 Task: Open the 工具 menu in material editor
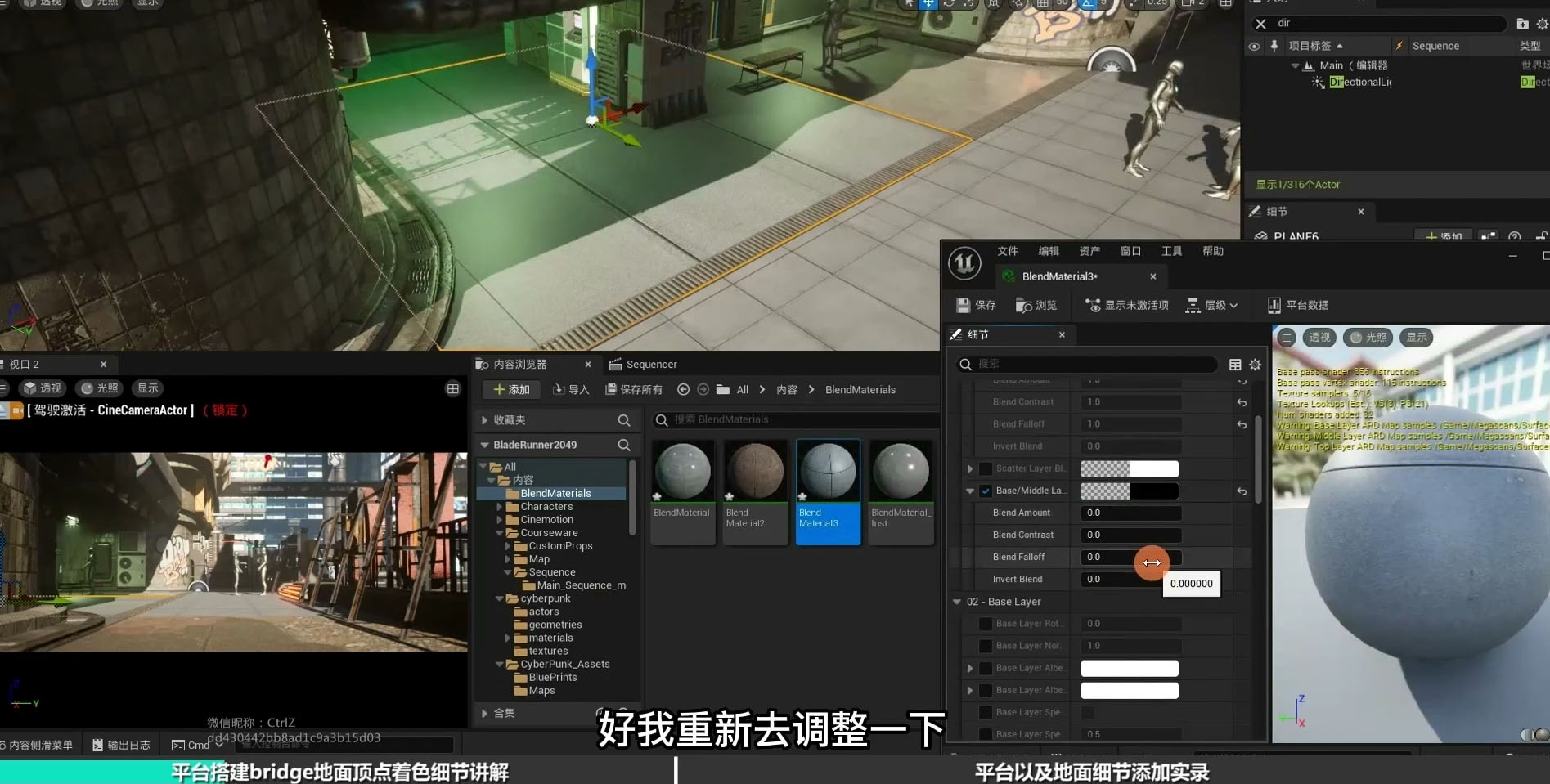pyautogui.click(x=1172, y=251)
